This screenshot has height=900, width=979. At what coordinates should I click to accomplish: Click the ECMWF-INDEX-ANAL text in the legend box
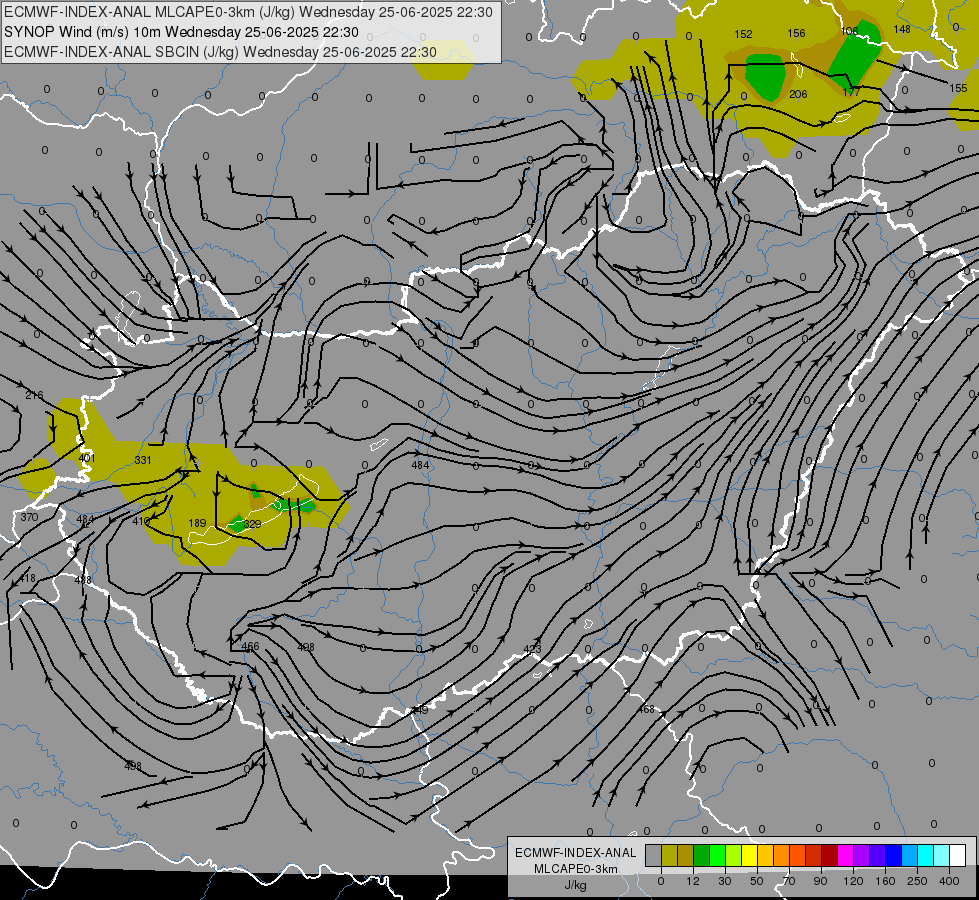pos(576,853)
